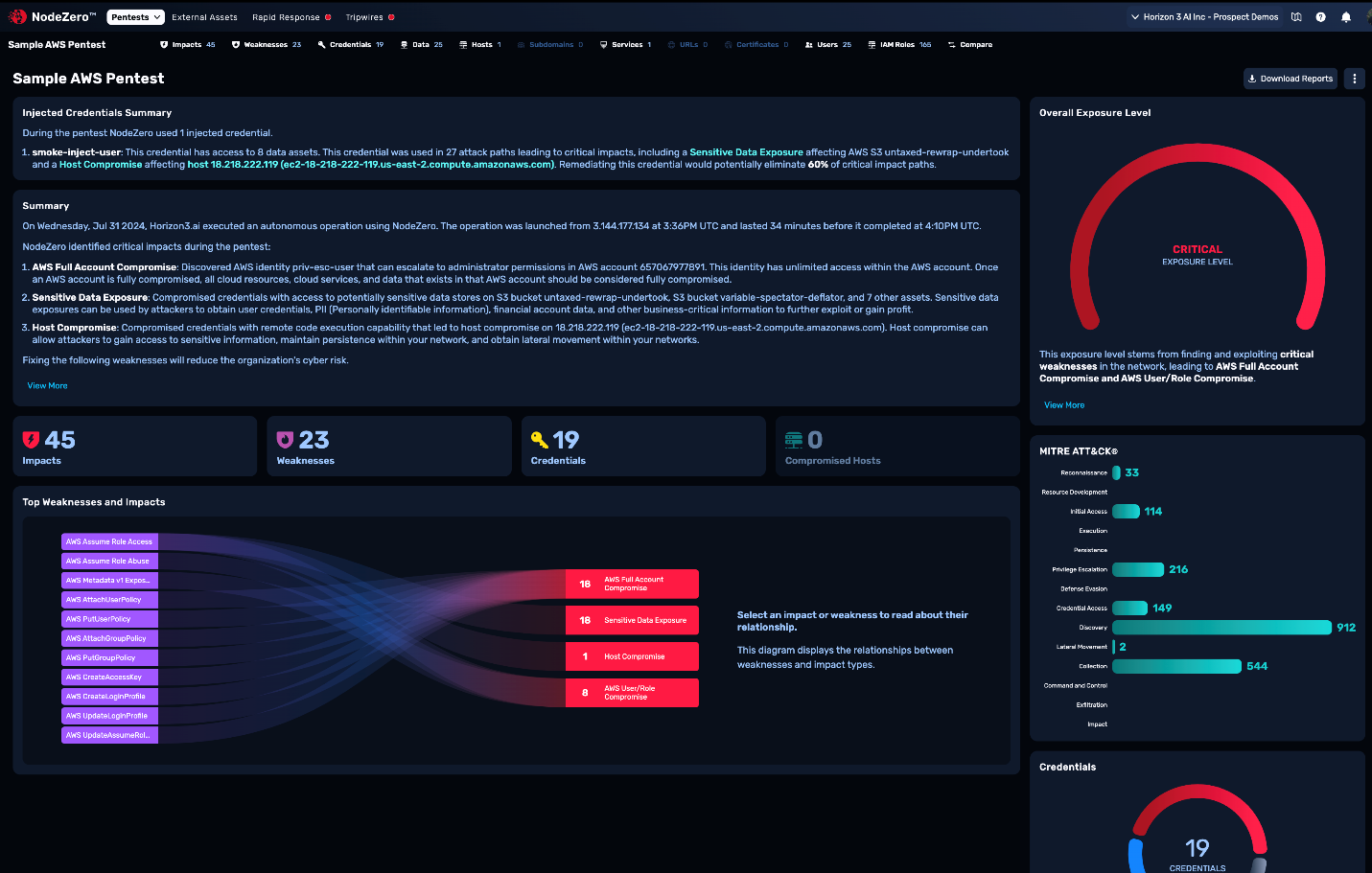Open the Compare tab
This screenshot has width=1372, height=873.
pos(970,45)
